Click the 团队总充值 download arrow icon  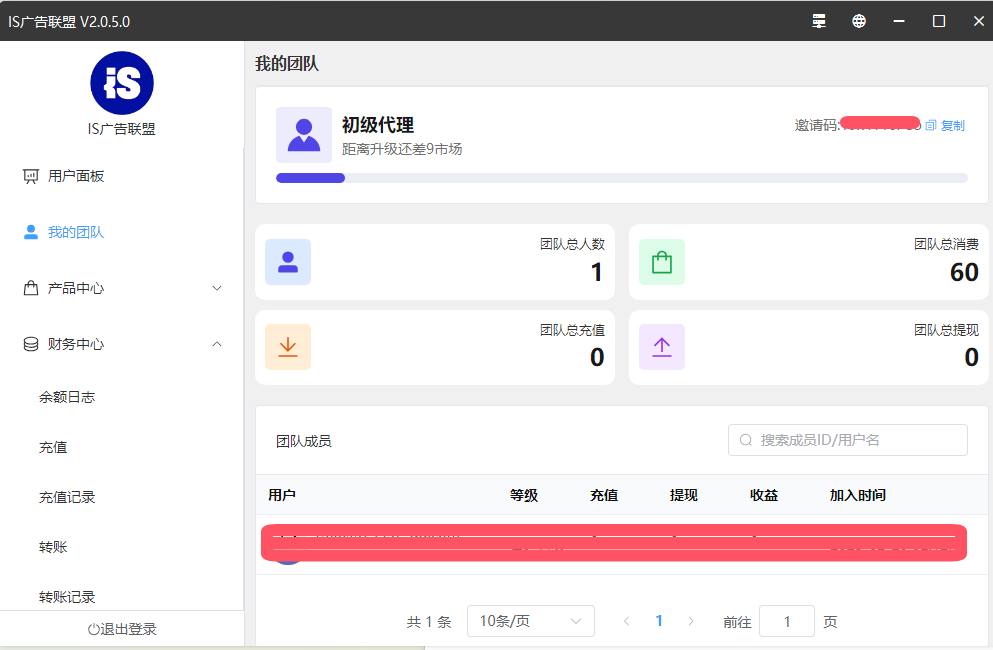coord(288,347)
